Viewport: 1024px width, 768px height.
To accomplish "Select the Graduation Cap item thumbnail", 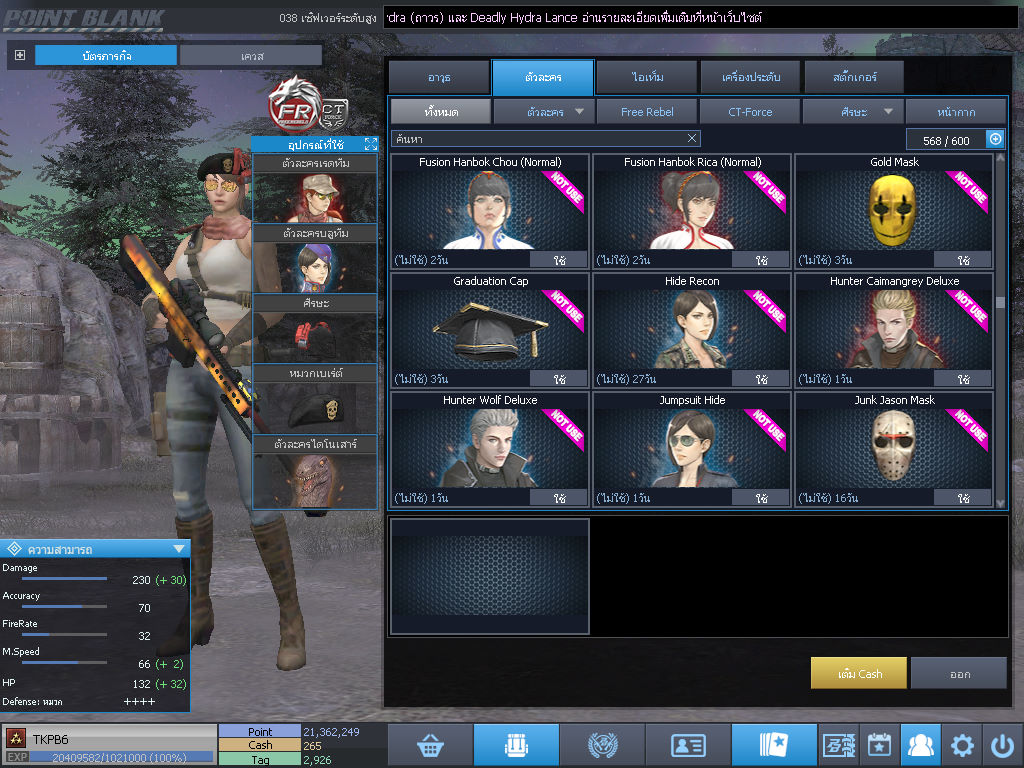I will click(x=490, y=330).
